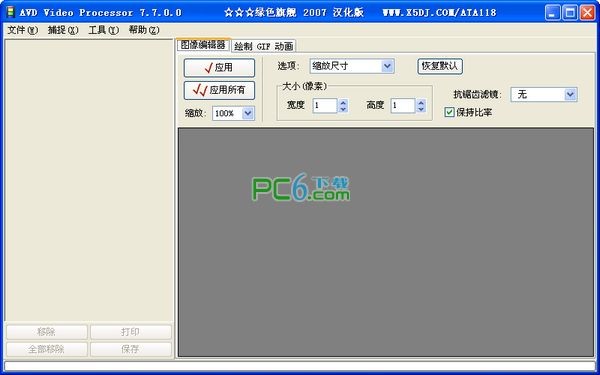600x375 pixels.
Task: Click the disabled 打印 button
Action: point(130,332)
